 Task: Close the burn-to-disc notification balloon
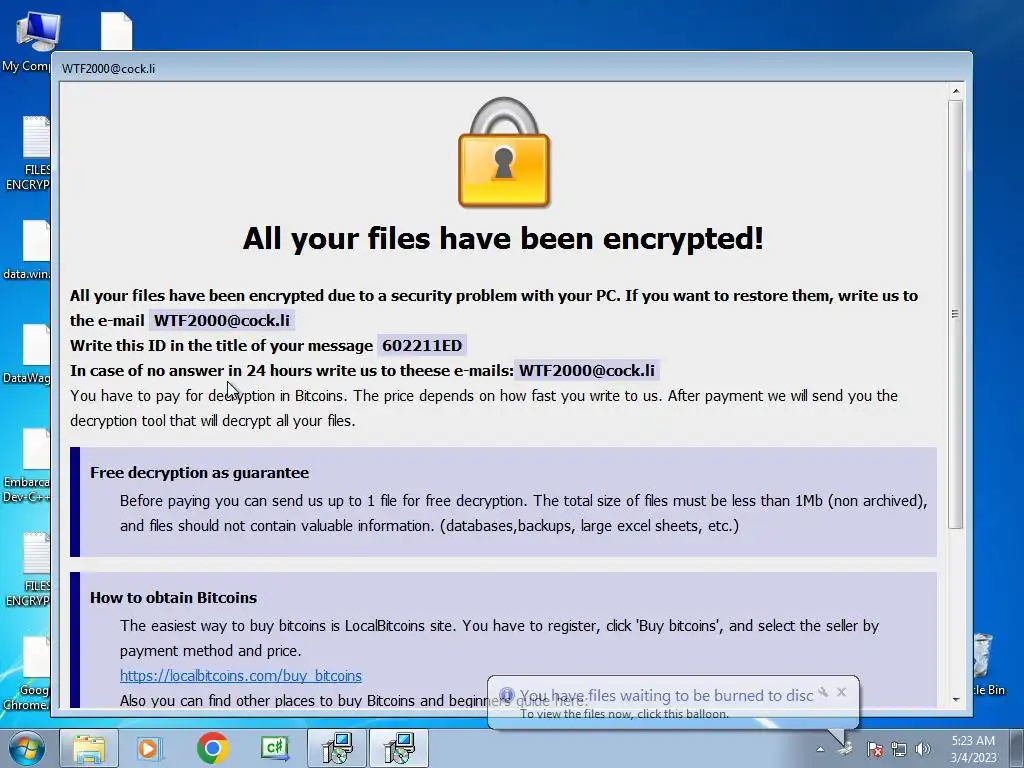[841, 692]
